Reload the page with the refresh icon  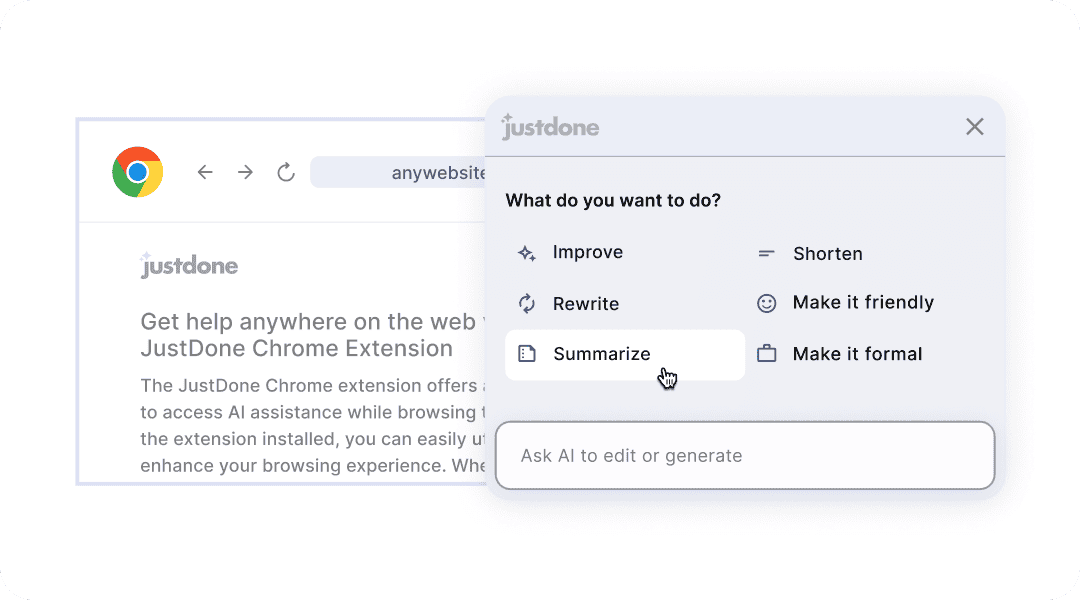(286, 172)
